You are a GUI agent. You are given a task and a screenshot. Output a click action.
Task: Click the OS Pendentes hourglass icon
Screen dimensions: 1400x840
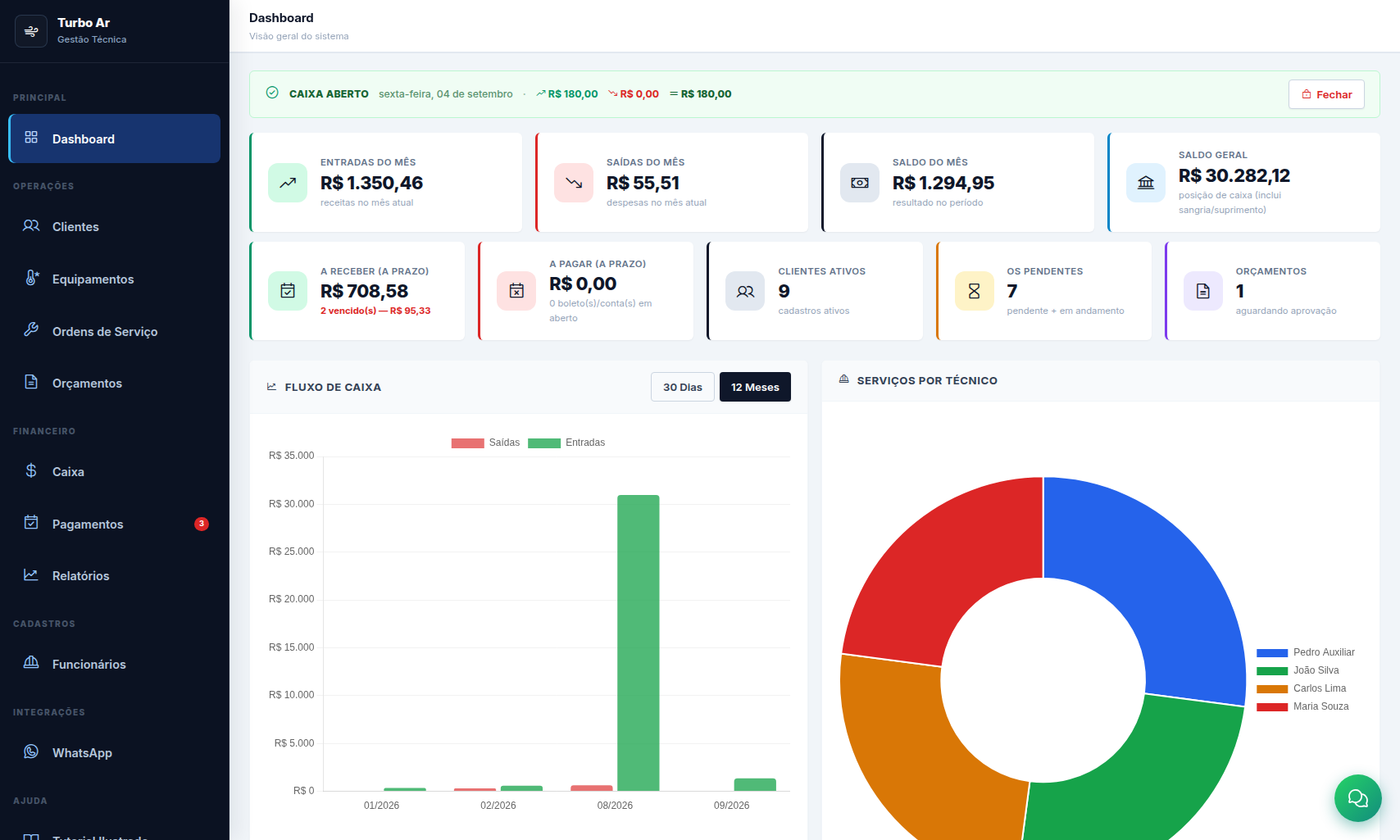975,291
